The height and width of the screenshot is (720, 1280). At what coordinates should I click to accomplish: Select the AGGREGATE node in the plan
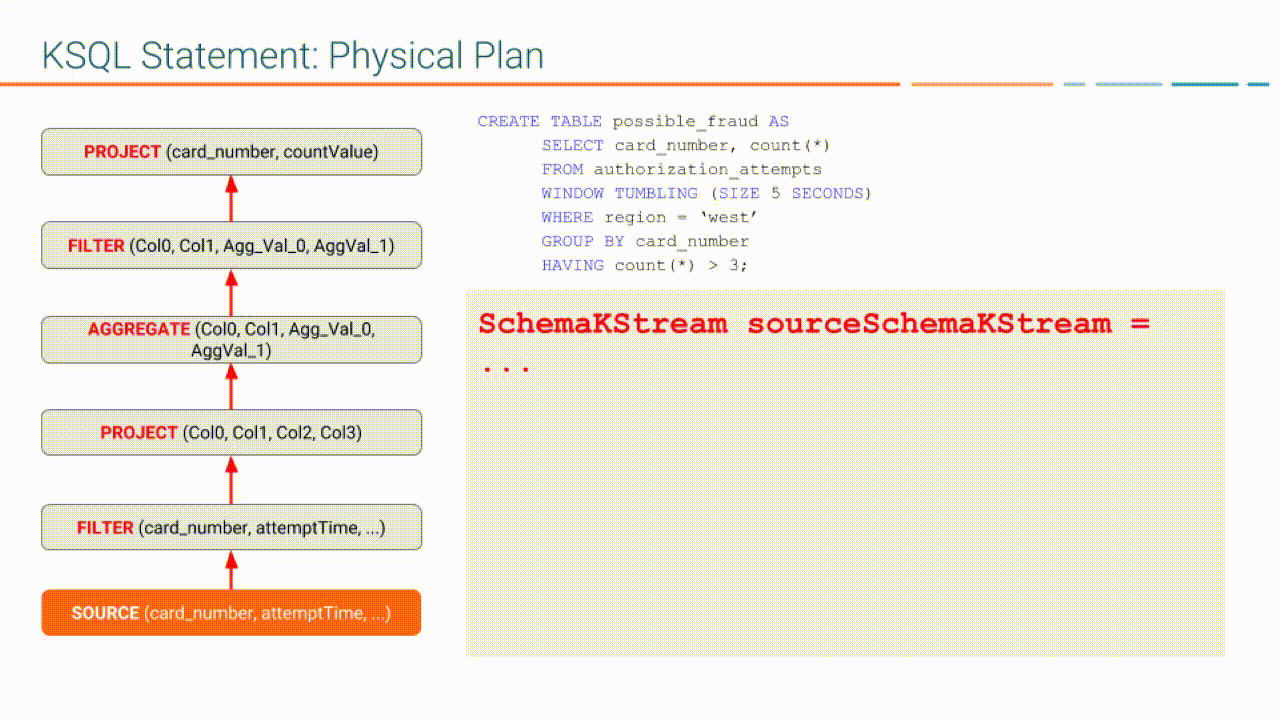tap(230, 339)
